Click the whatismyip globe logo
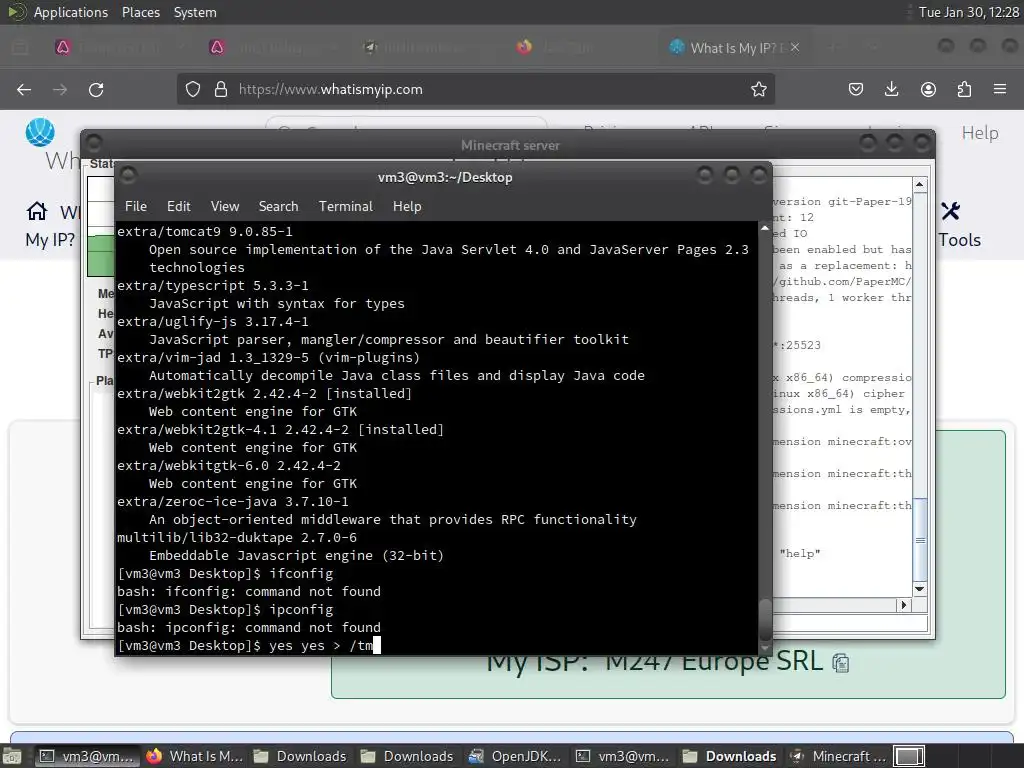The image size is (1024, 768). pos(40,133)
